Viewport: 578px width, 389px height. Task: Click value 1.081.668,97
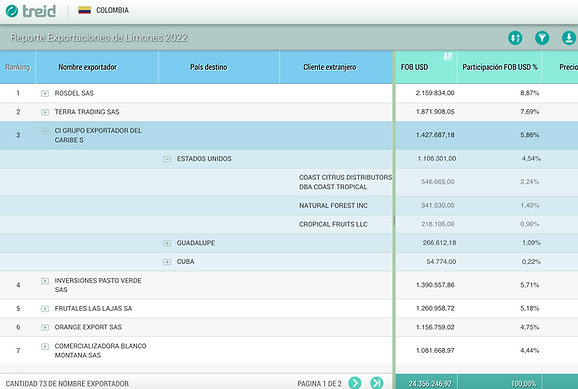coord(435,350)
